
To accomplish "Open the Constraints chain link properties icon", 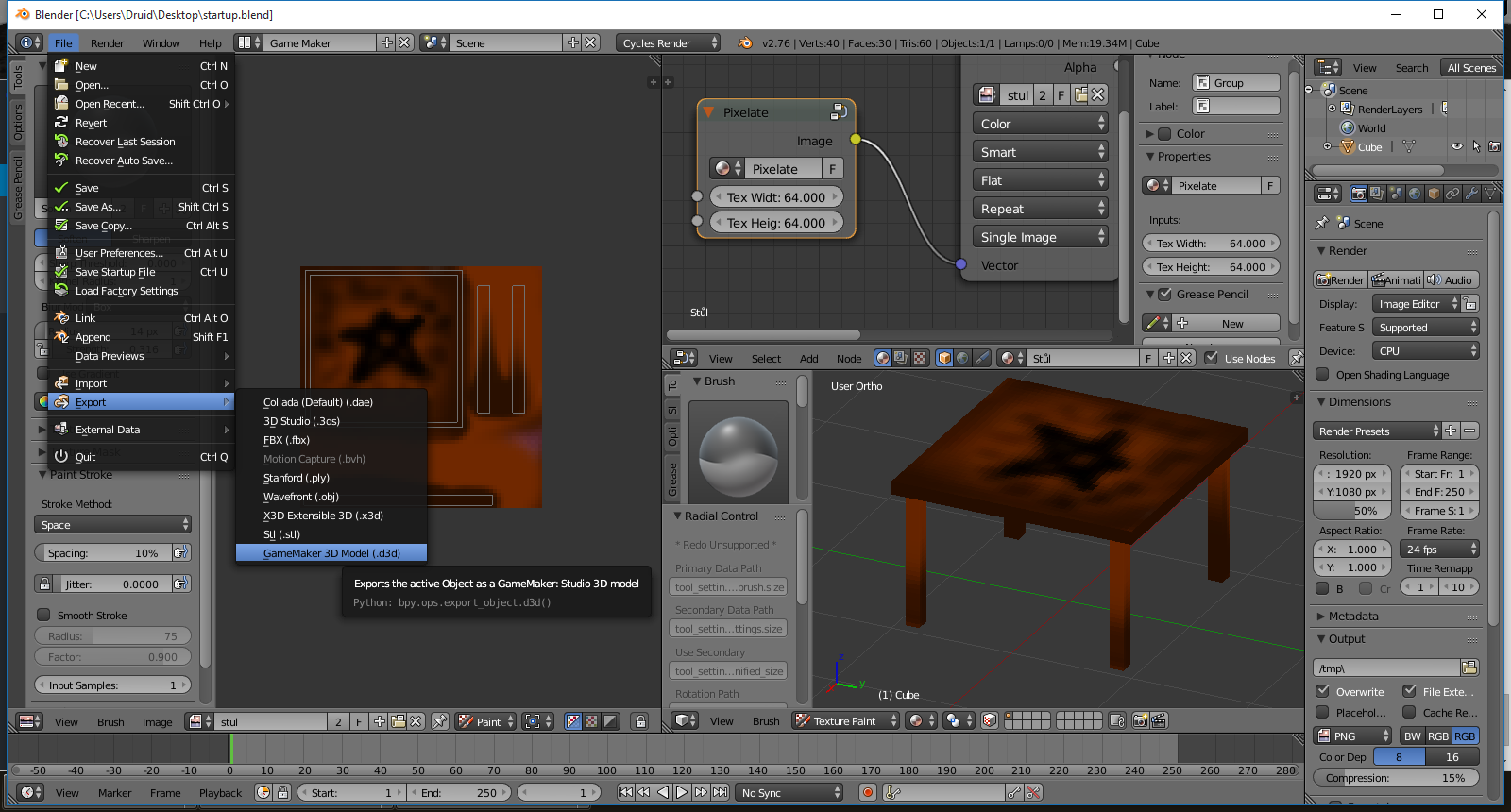I will tap(1452, 194).
